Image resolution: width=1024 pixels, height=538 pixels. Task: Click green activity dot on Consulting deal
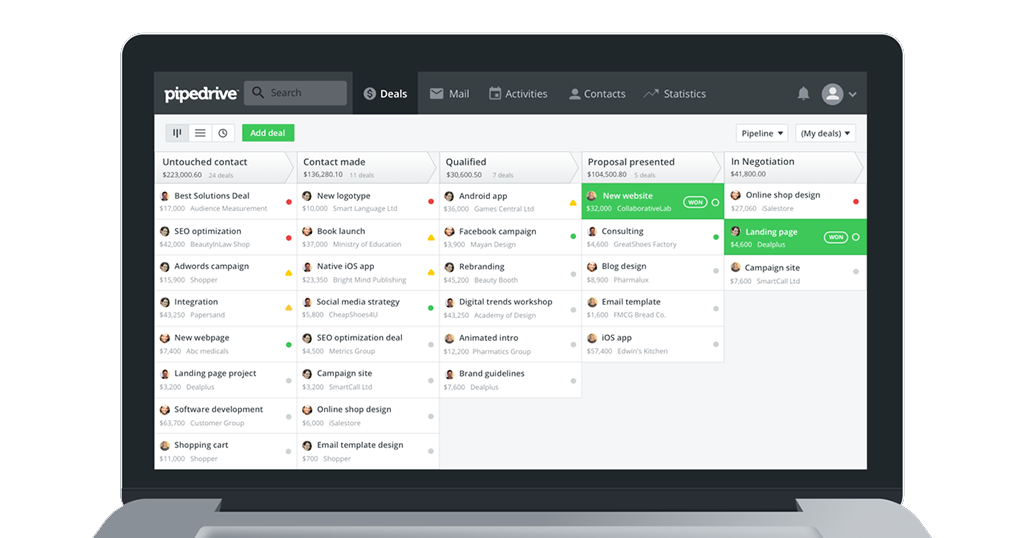pyautogui.click(x=716, y=237)
